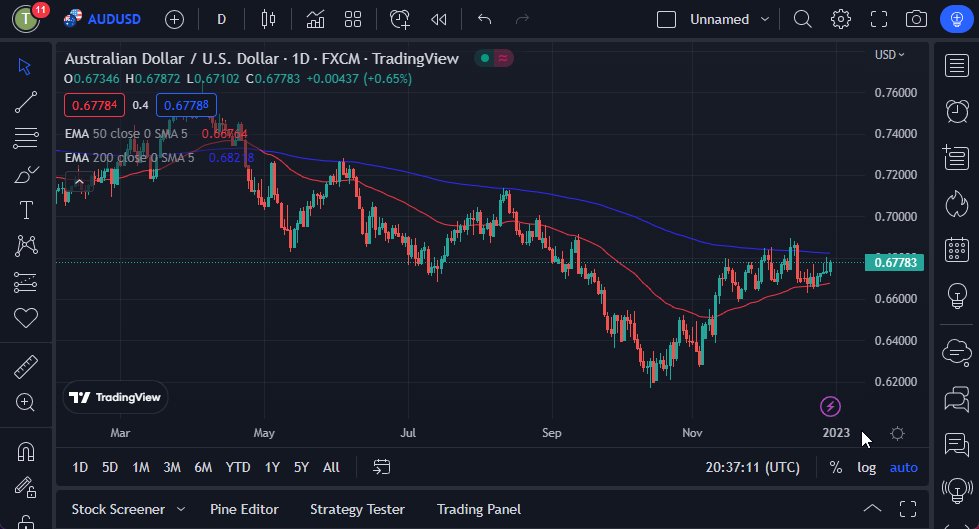The height and width of the screenshot is (529, 979).
Task: Select the trend line drawing tool
Action: (26, 102)
